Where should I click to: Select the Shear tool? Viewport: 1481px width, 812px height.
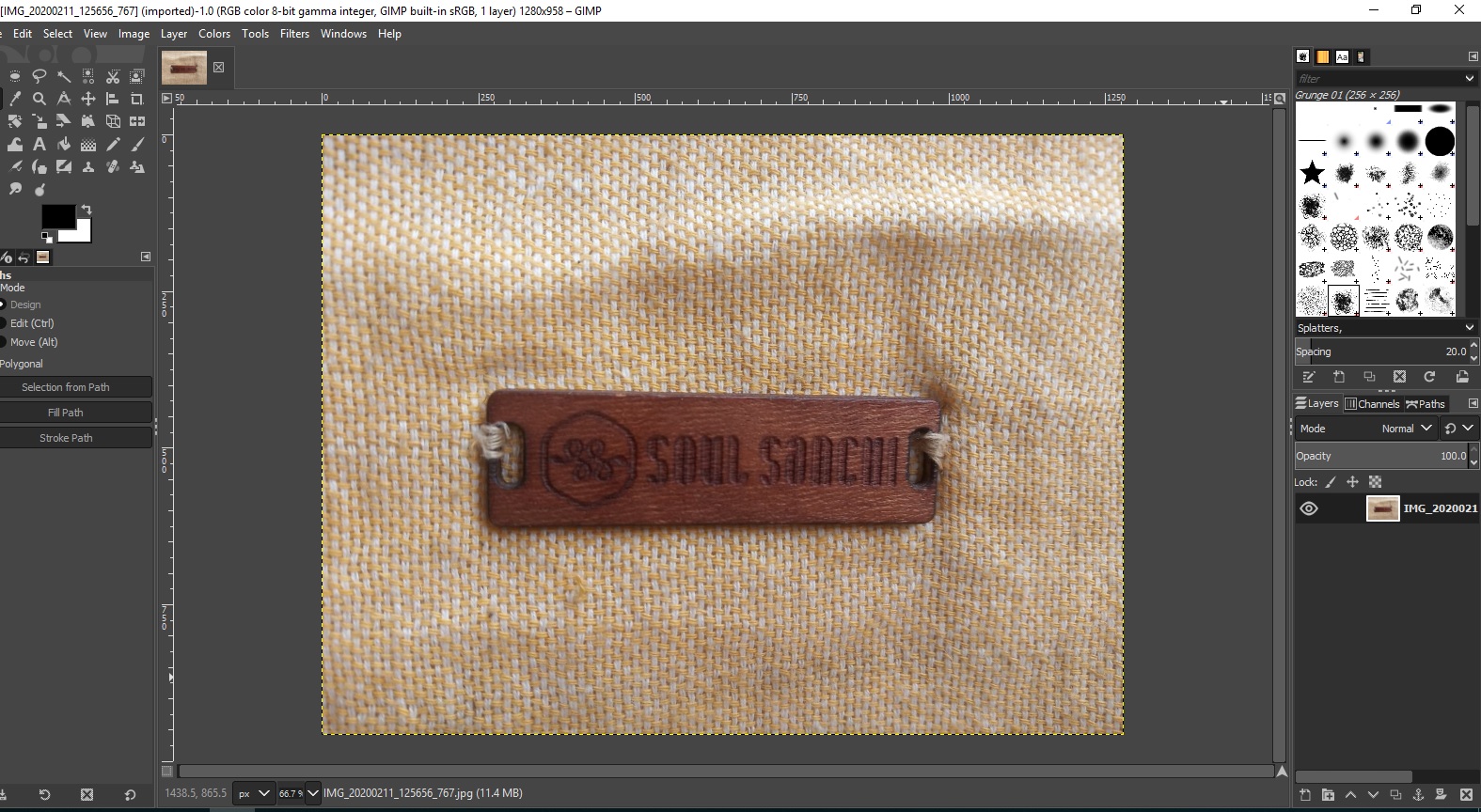(64, 121)
